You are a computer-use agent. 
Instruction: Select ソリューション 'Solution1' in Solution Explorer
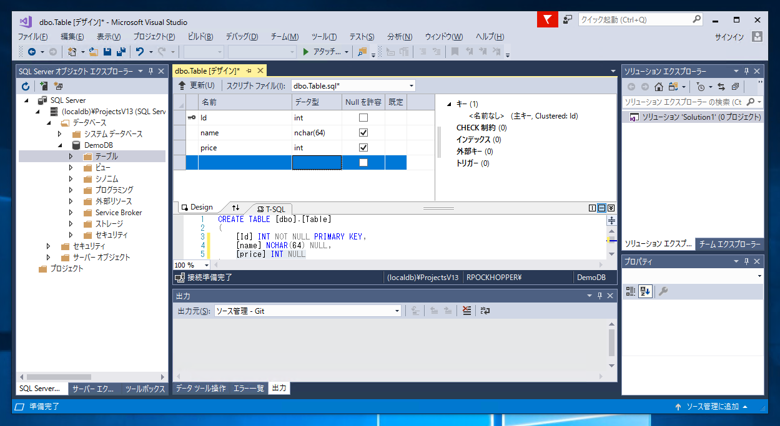click(x=693, y=117)
